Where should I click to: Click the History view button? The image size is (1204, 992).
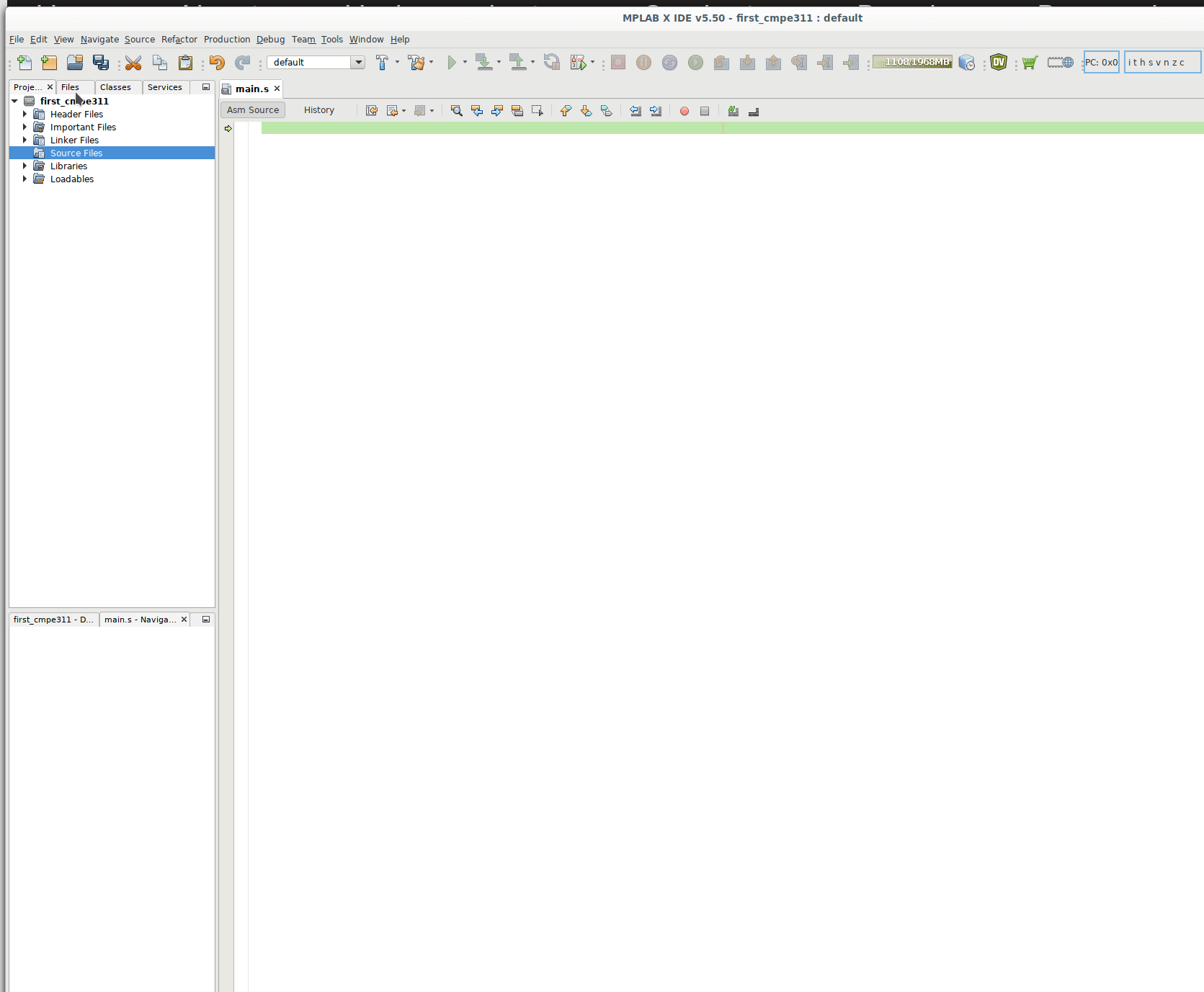[319, 110]
